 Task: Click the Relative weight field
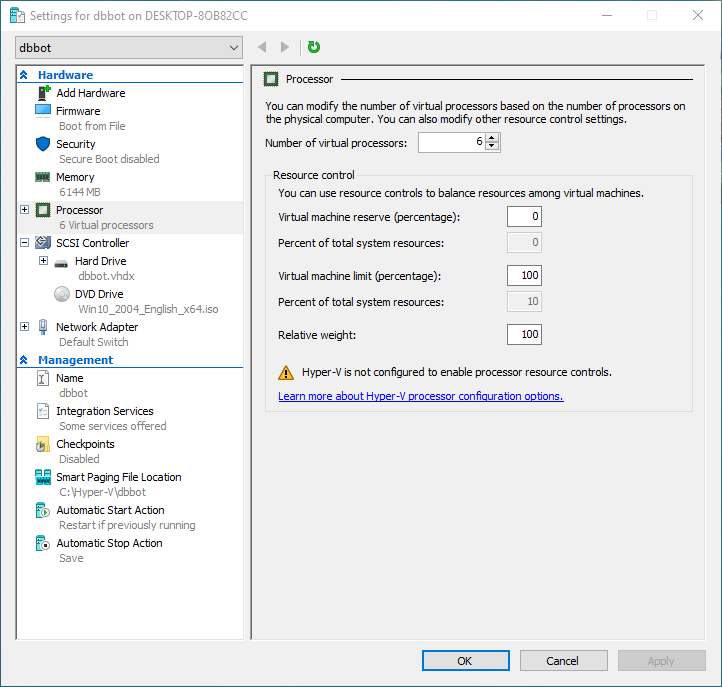point(524,334)
